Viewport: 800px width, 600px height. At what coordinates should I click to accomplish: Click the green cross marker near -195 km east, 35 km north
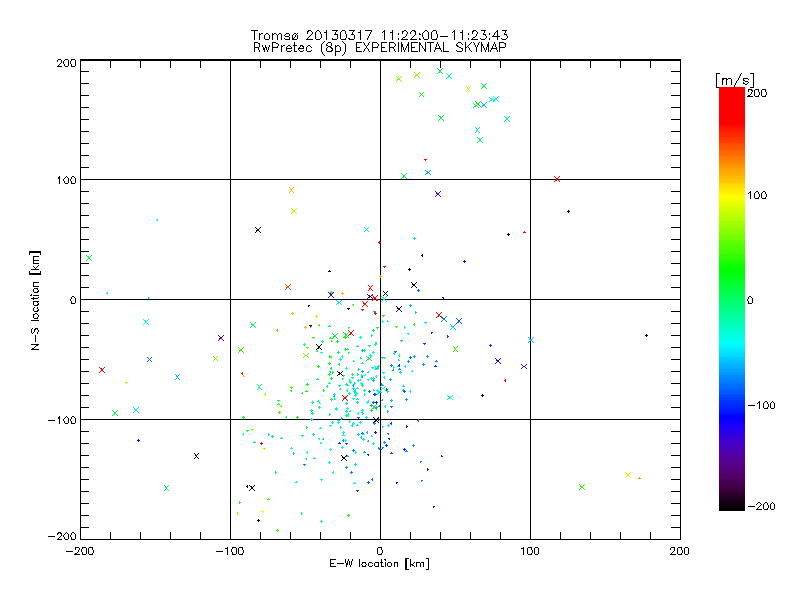pyautogui.click(x=89, y=258)
